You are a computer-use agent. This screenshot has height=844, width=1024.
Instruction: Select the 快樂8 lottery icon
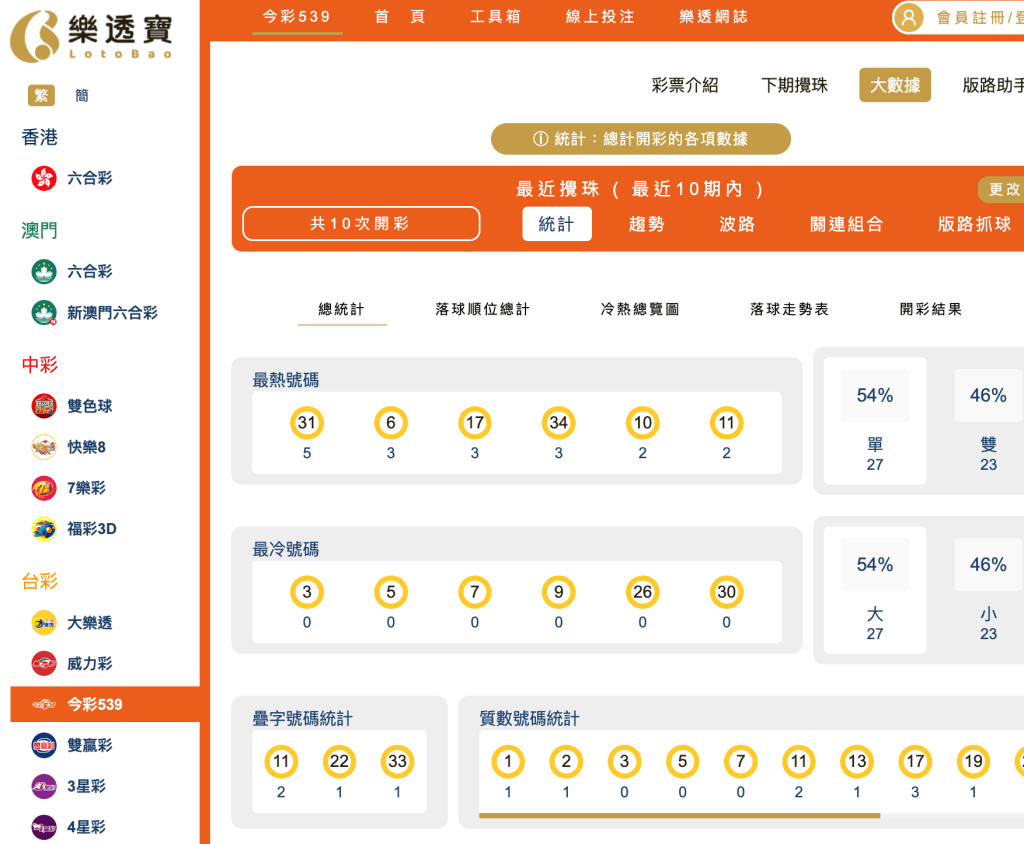click(x=42, y=447)
